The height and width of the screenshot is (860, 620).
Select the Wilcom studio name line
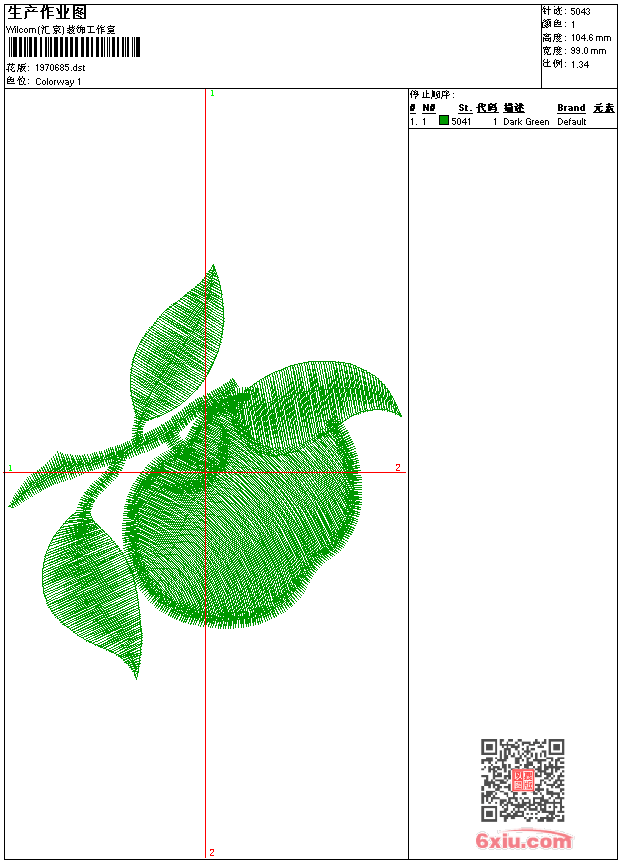(x=60, y=30)
